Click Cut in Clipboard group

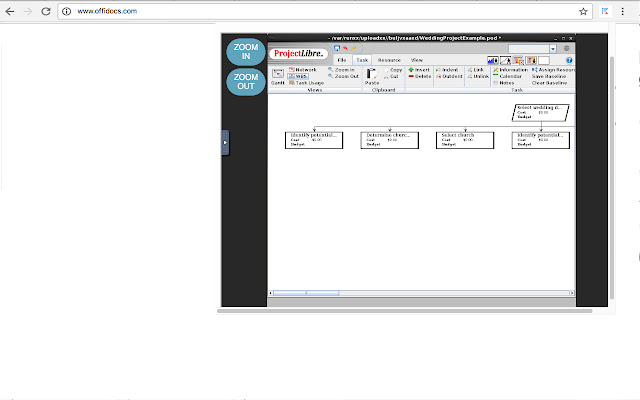pos(391,76)
